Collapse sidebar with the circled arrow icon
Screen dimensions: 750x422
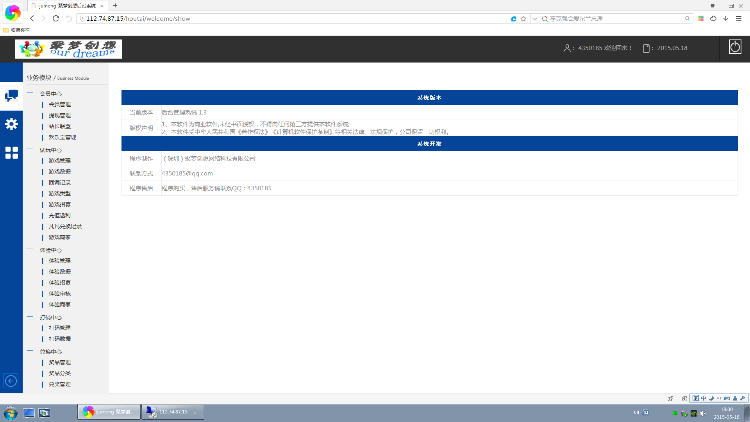point(11,381)
